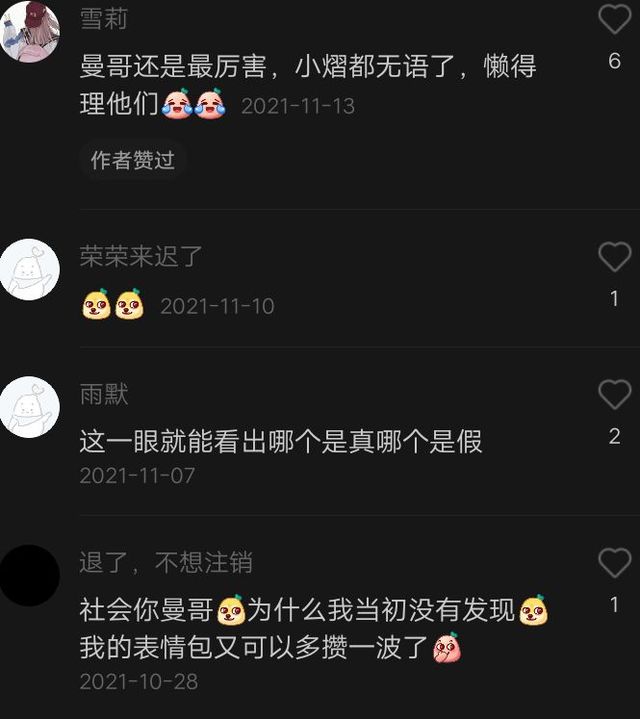Tap the heart on 荣荣来迟了's comment
Viewport: 640px width, 719px height.
coord(614,257)
